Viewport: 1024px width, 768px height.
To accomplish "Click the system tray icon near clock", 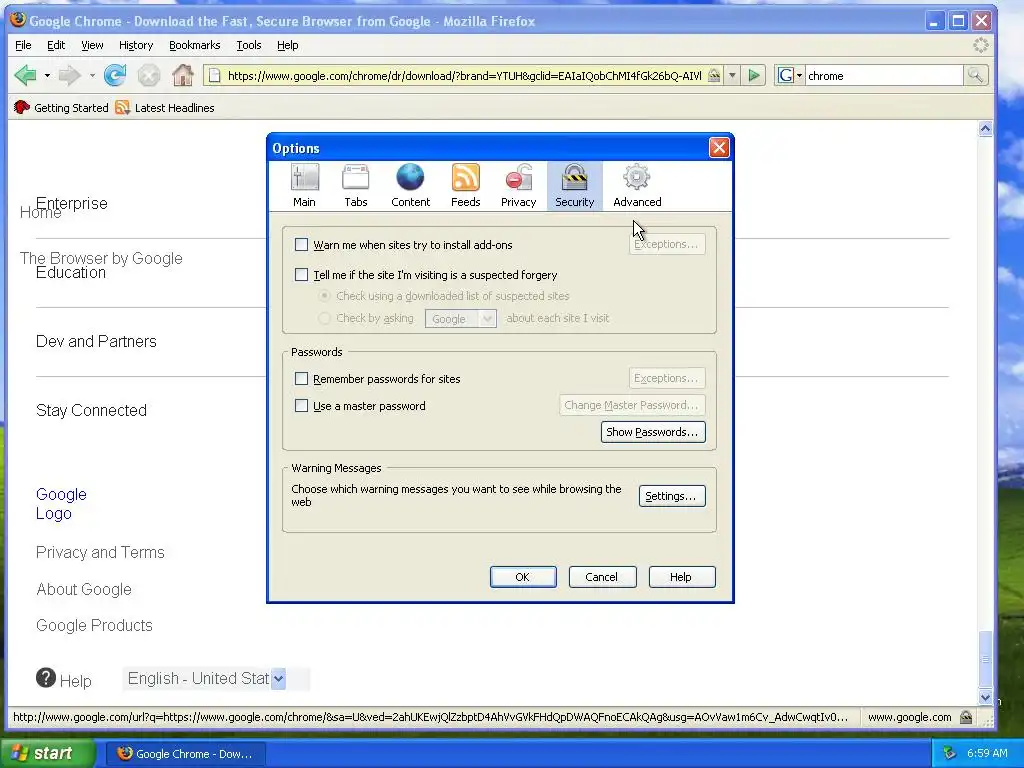I will click(x=950, y=753).
